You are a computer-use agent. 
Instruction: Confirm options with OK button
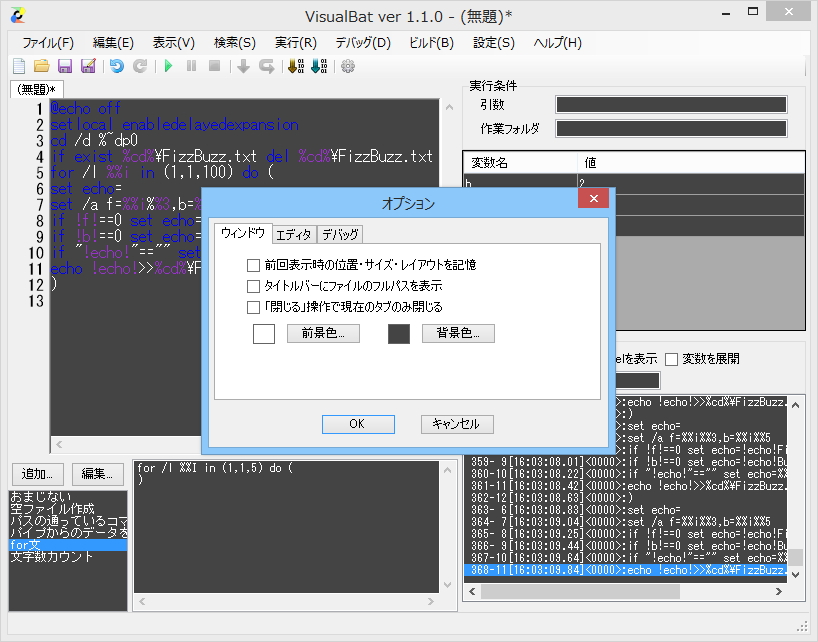coord(358,424)
